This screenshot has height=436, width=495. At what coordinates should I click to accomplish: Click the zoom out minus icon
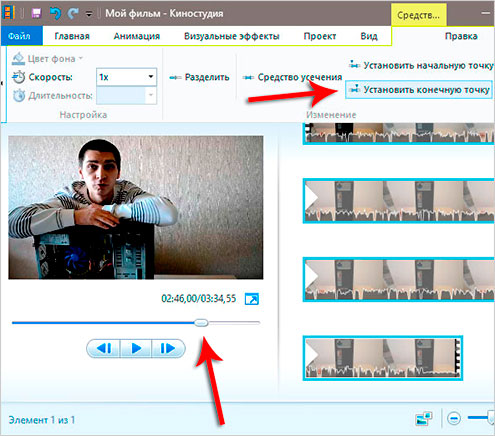click(x=454, y=418)
